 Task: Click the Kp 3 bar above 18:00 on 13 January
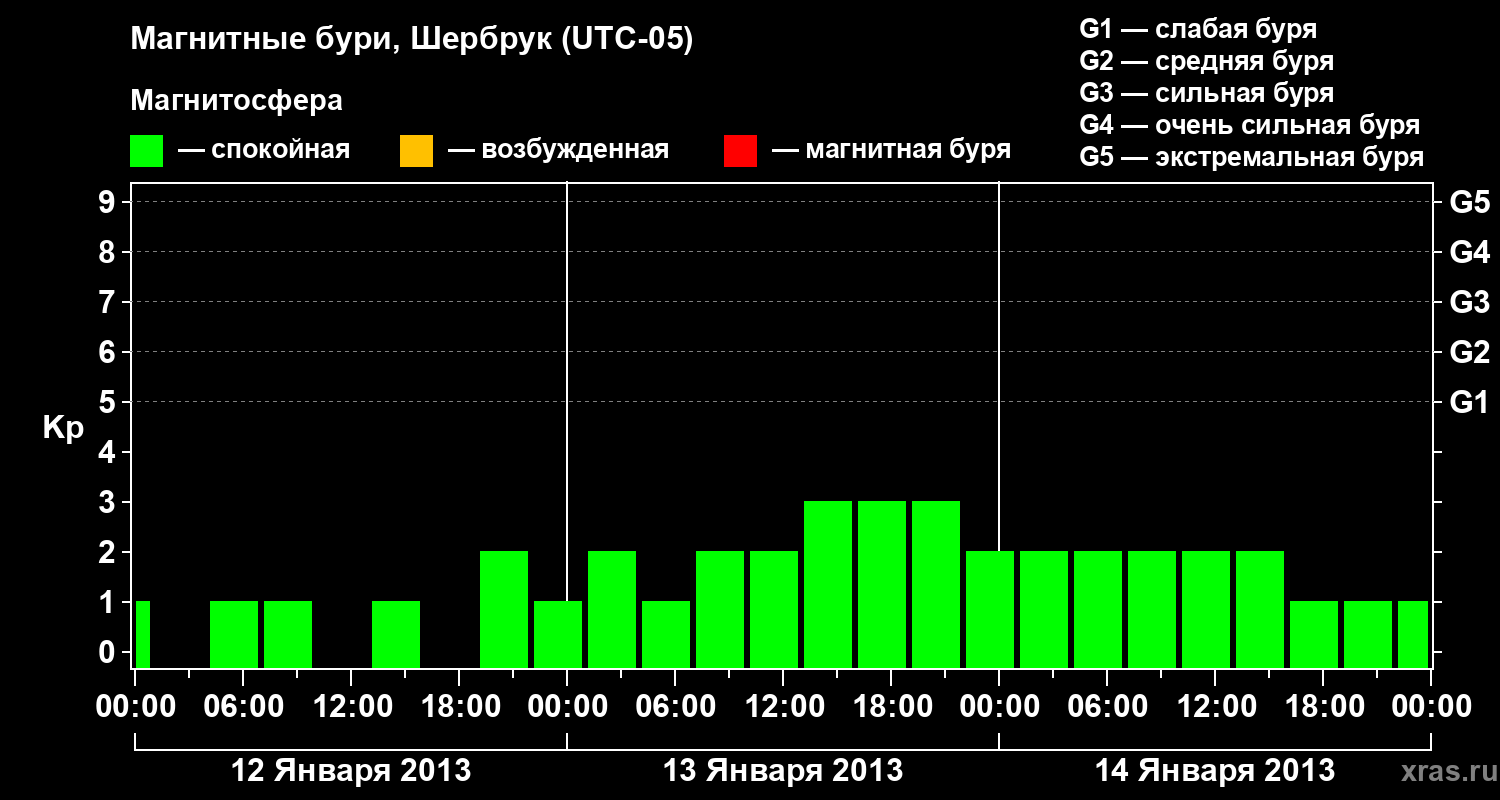coord(882,584)
